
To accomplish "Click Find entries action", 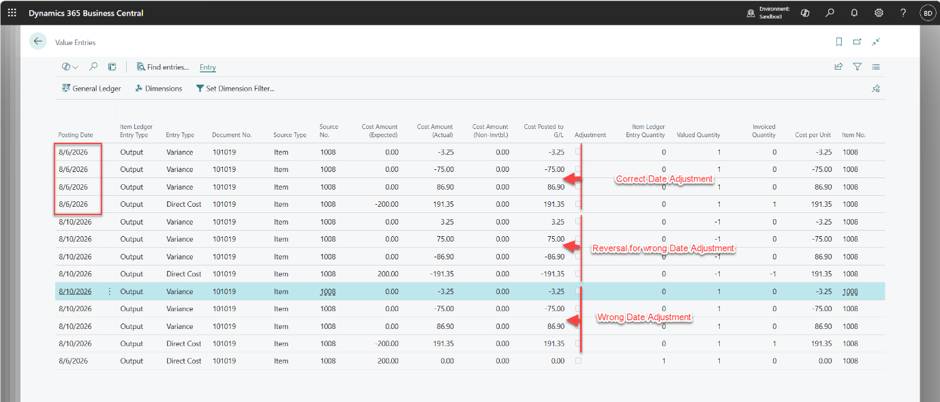I will click(x=162, y=67).
